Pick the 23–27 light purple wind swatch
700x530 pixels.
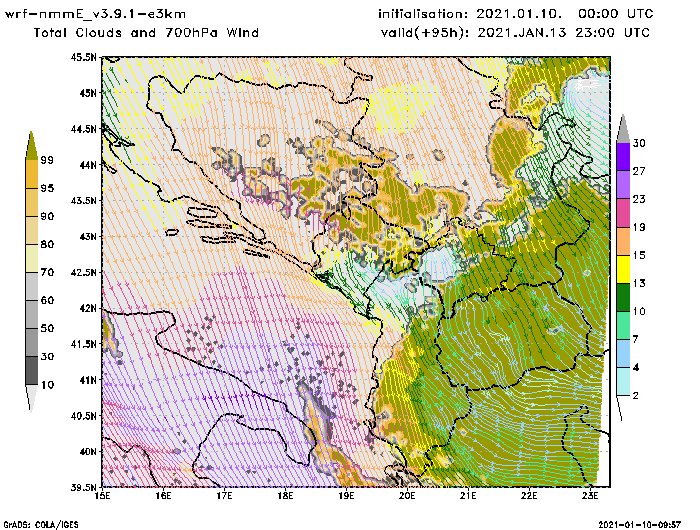point(623,185)
